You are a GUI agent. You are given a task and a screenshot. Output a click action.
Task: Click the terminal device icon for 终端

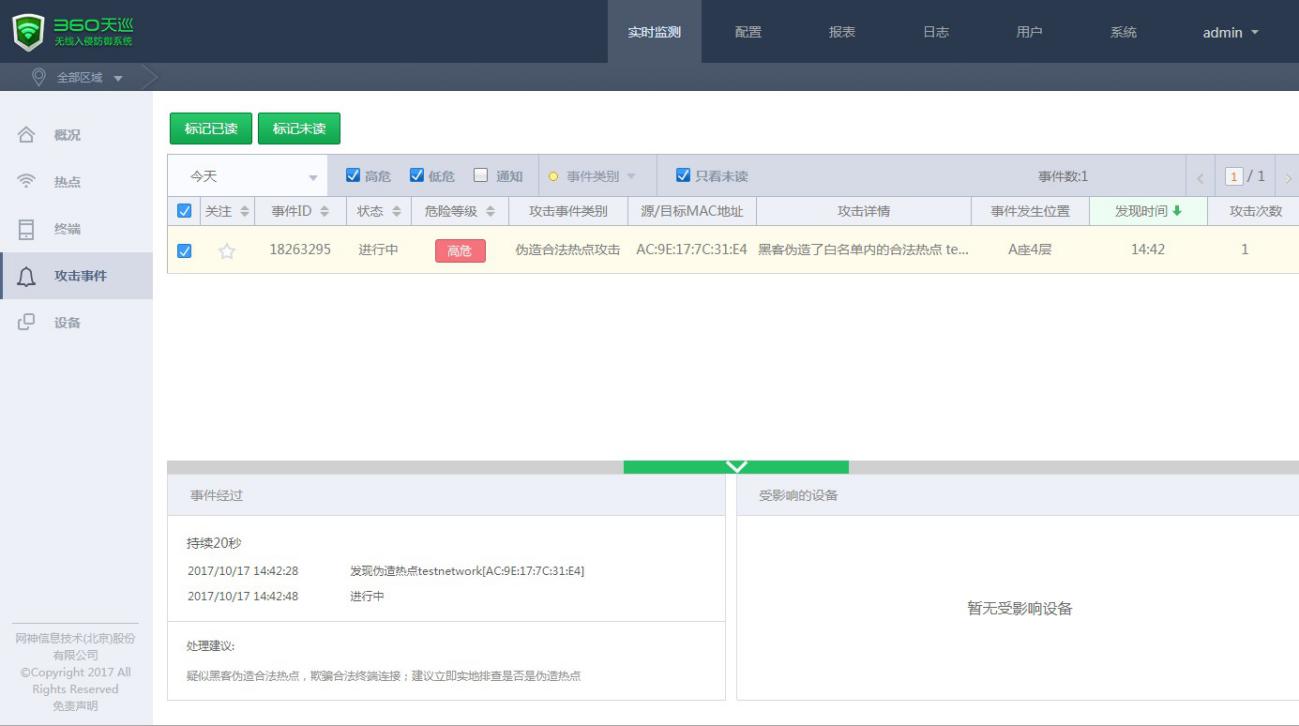point(27,229)
